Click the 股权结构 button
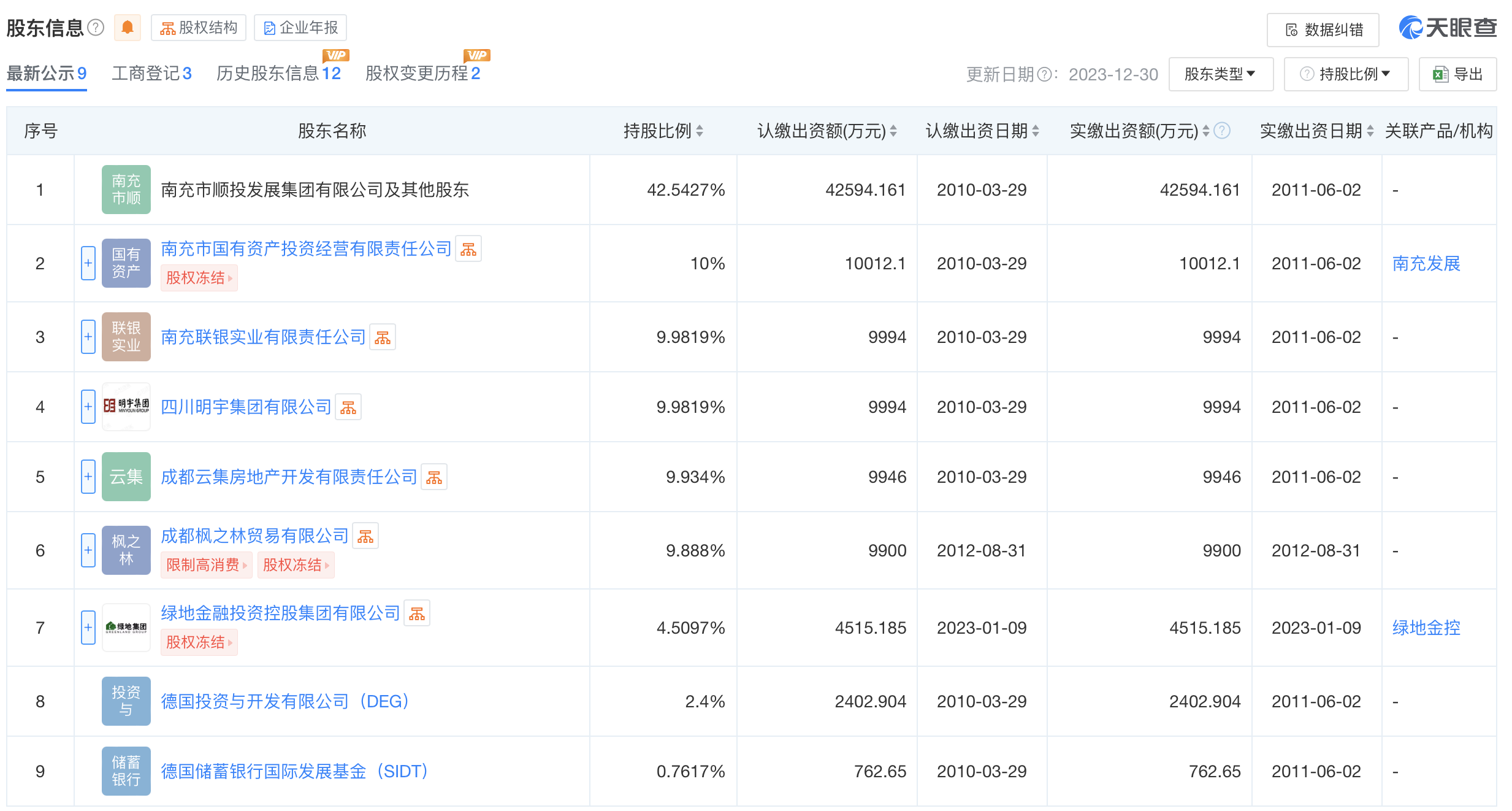The height and width of the screenshot is (811, 1512). coord(199,28)
